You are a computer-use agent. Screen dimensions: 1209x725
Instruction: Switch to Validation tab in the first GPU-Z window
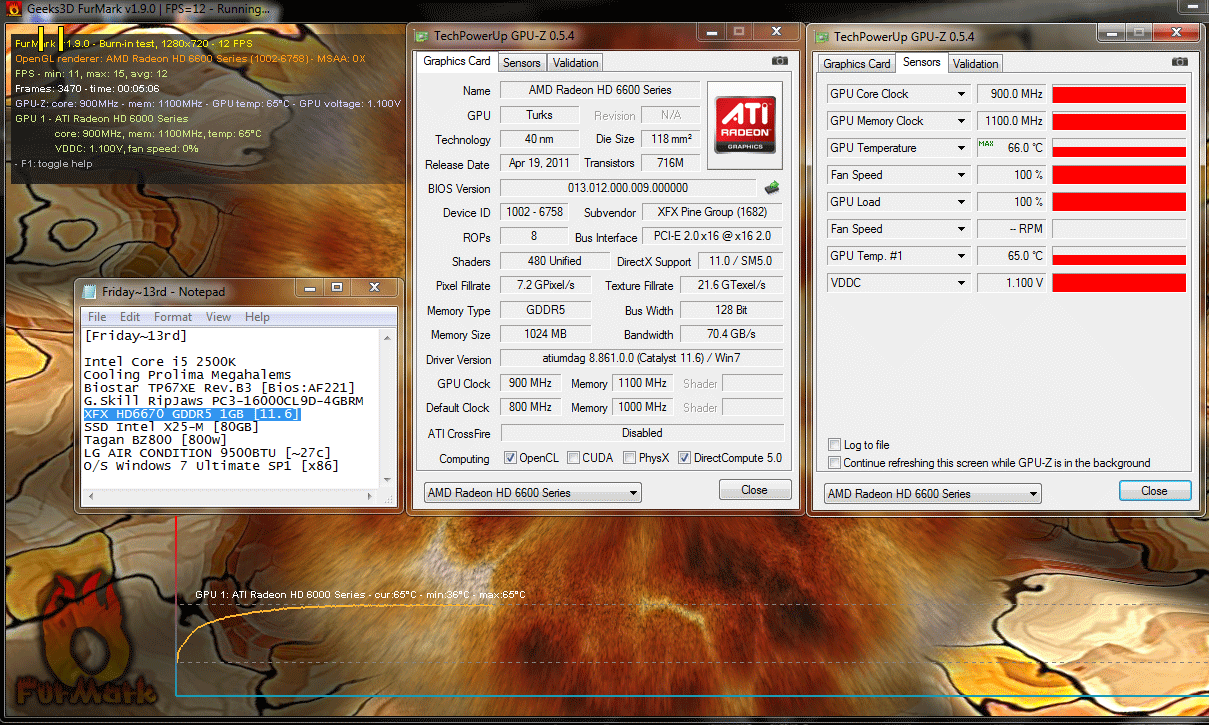pos(576,63)
